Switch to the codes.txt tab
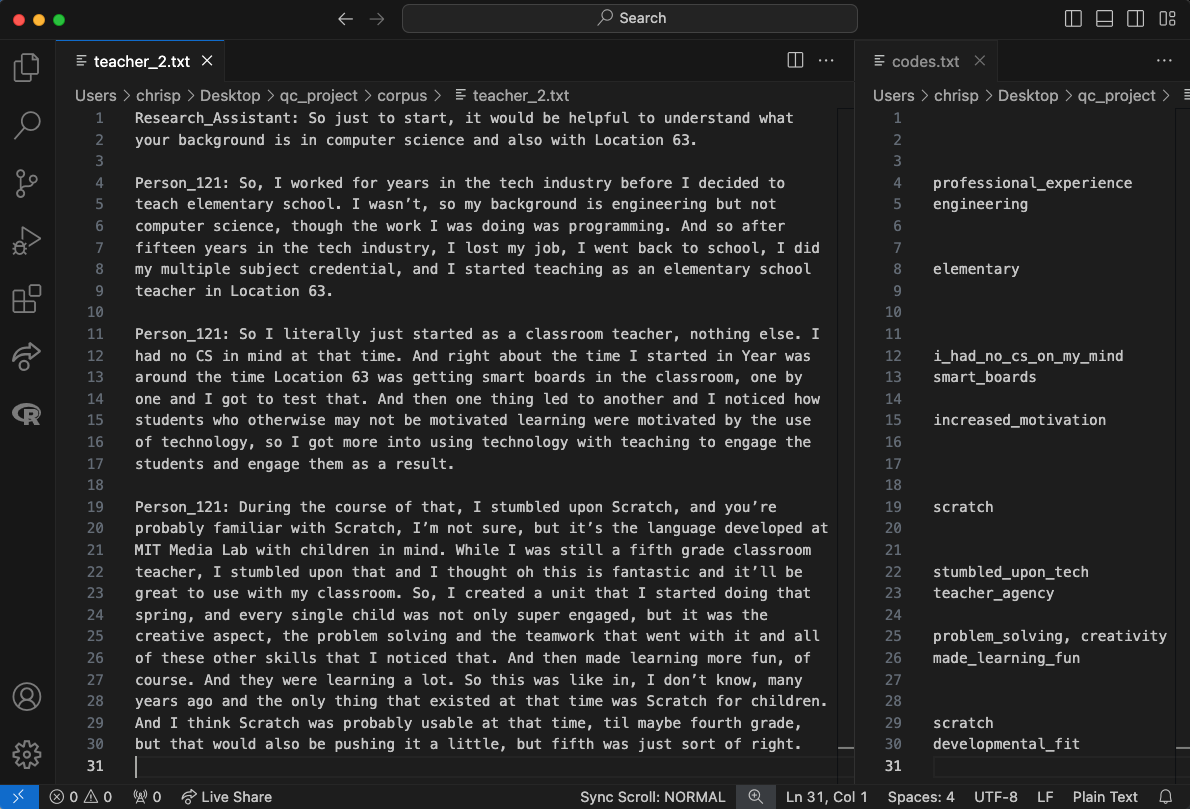 (924, 61)
